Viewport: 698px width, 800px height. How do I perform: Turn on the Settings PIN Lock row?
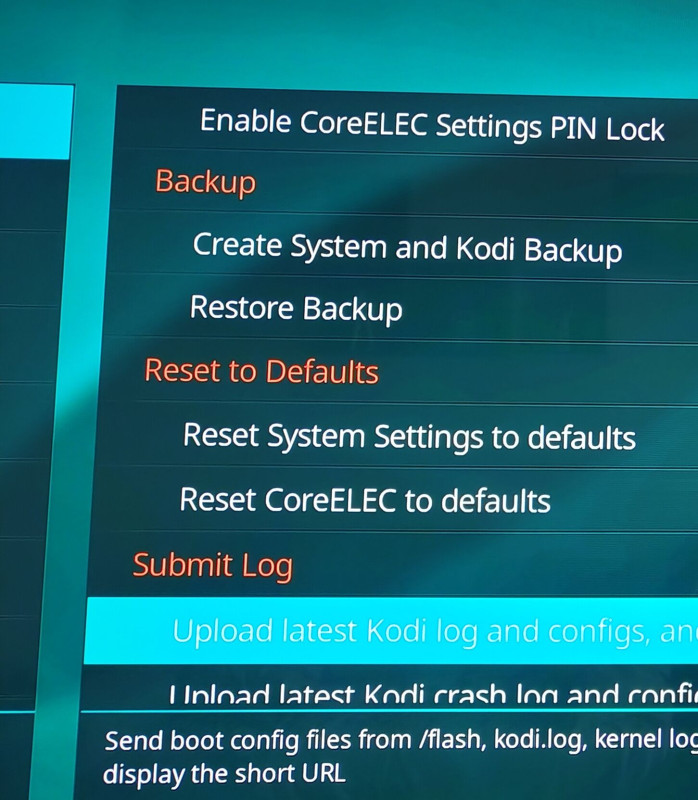click(406, 122)
